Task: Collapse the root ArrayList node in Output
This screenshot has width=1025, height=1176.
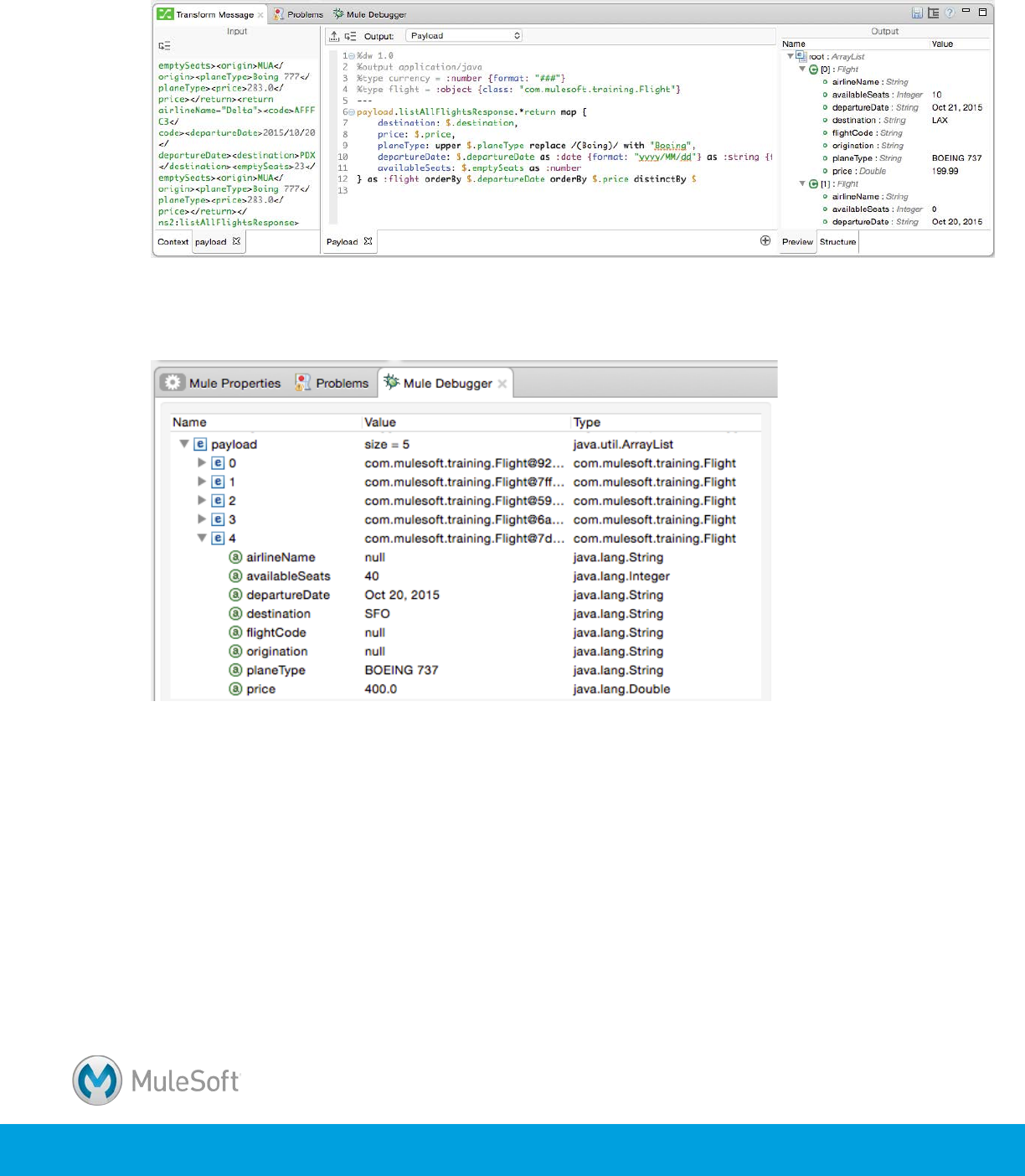Action: pos(790,56)
